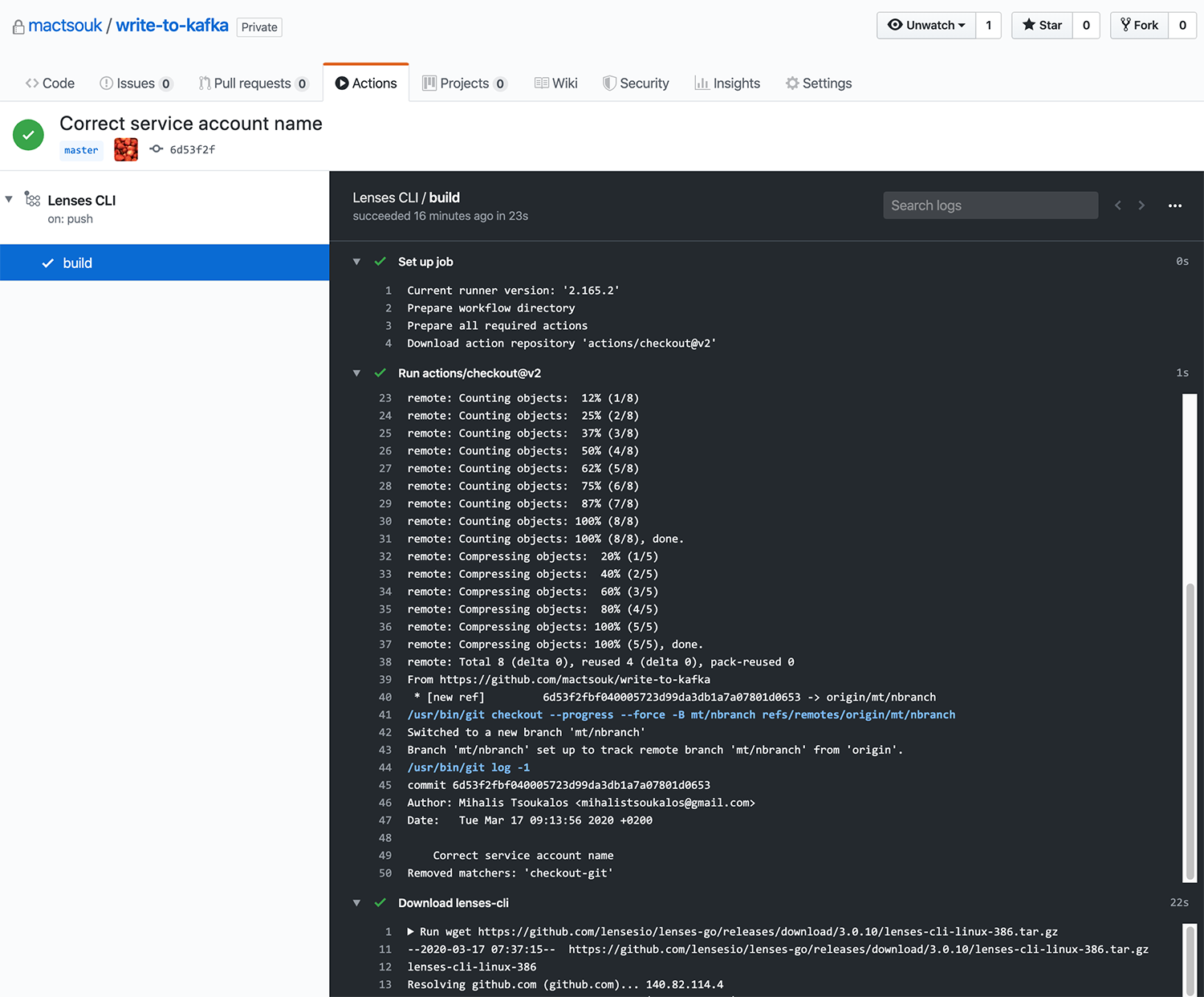Open the Security tab
Screen dimensions: 1204x997
click(636, 83)
